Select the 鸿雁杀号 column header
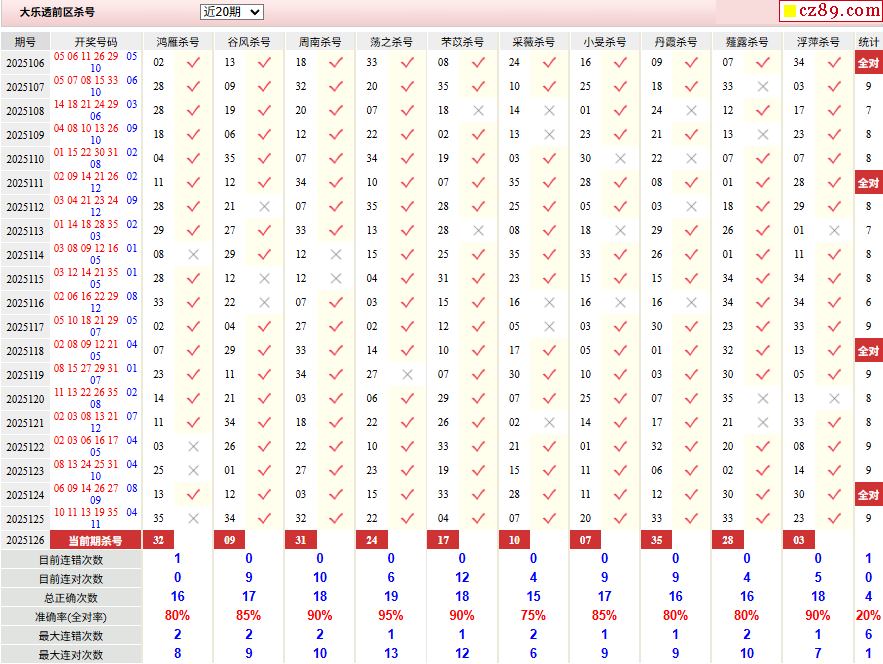The height and width of the screenshot is (664, 883). point(178,42)
